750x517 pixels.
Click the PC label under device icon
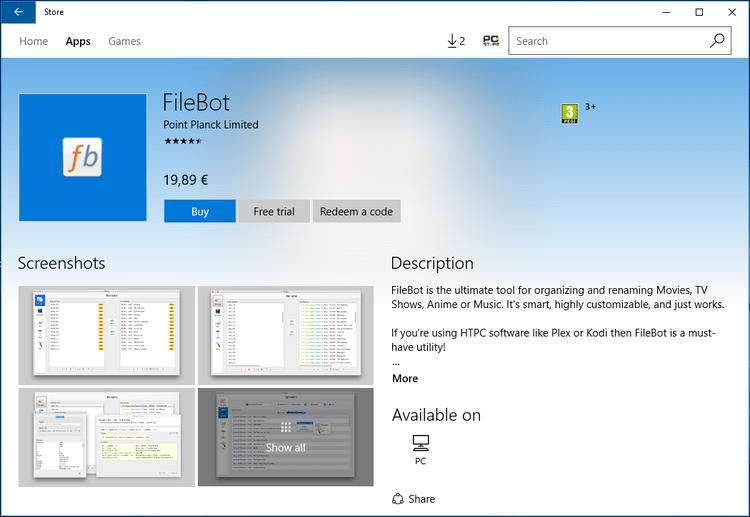click(420, 461)
